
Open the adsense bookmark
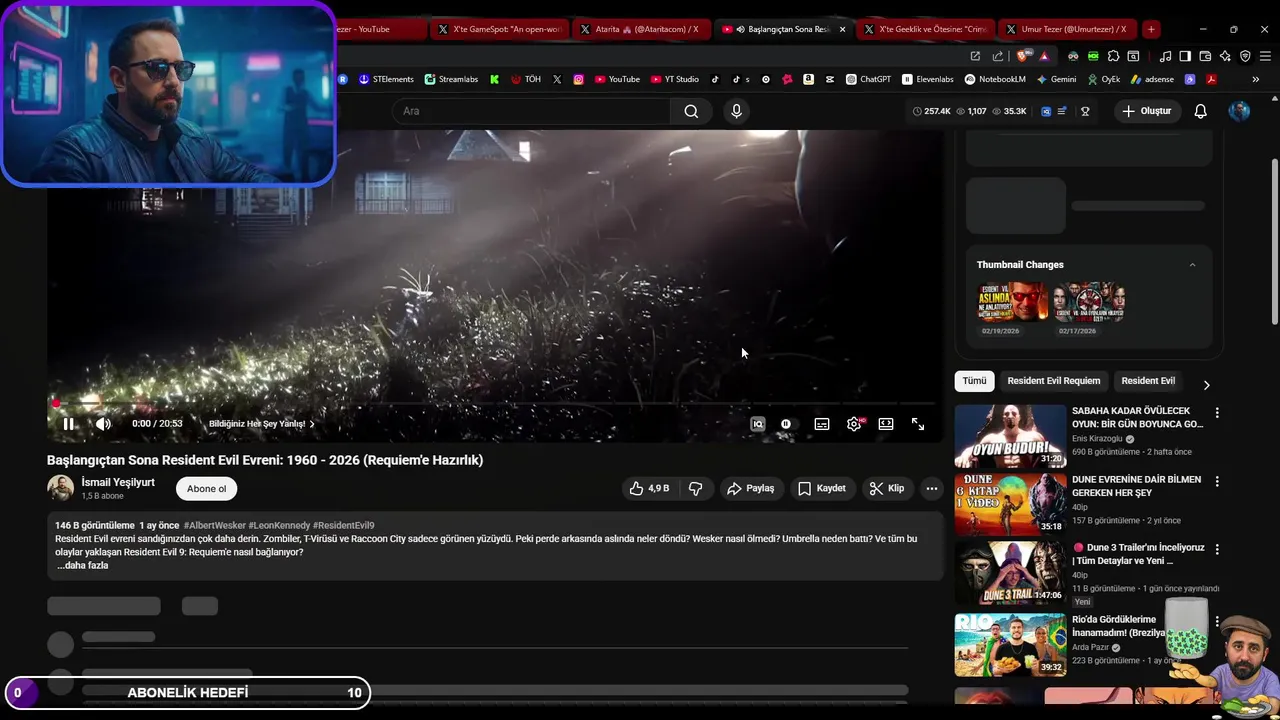point(1153,79)
